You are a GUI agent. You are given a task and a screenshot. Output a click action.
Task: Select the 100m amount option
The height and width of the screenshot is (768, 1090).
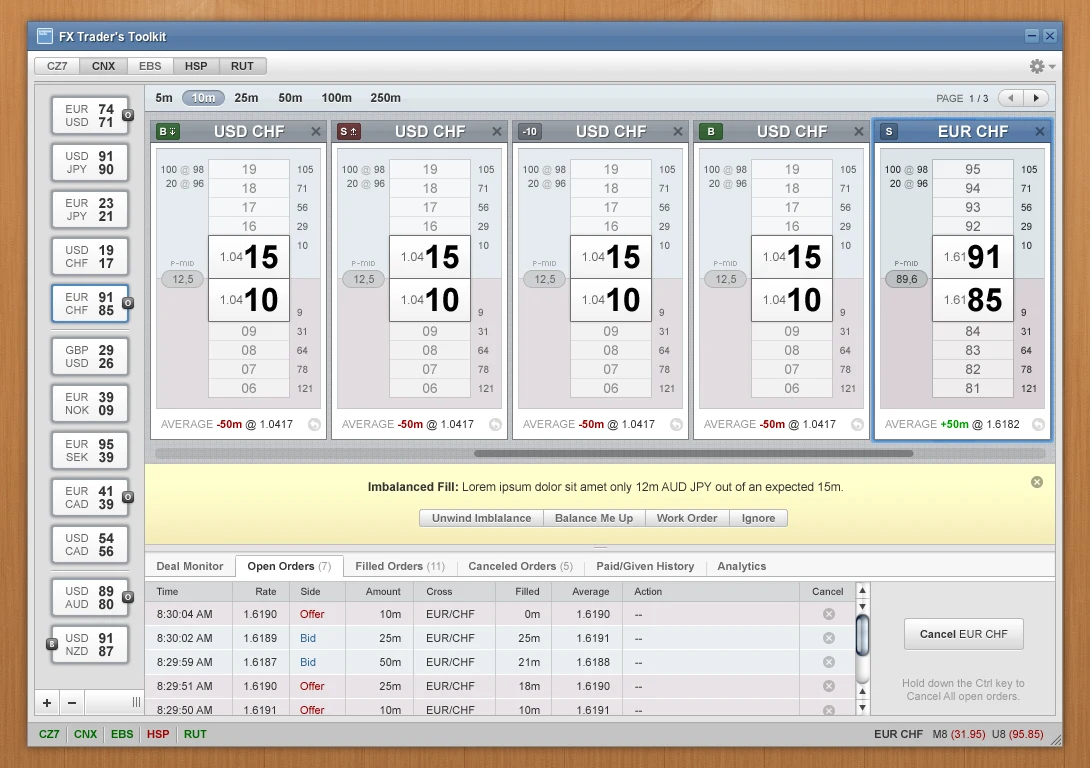tap(336, 98)
